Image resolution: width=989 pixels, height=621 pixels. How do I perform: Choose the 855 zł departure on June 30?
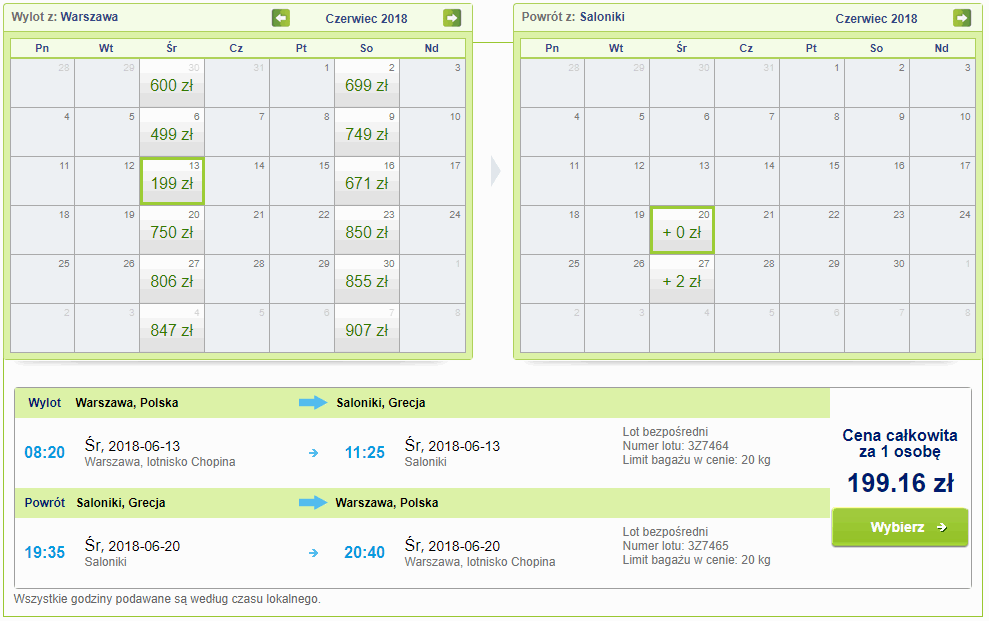point(367,281)
